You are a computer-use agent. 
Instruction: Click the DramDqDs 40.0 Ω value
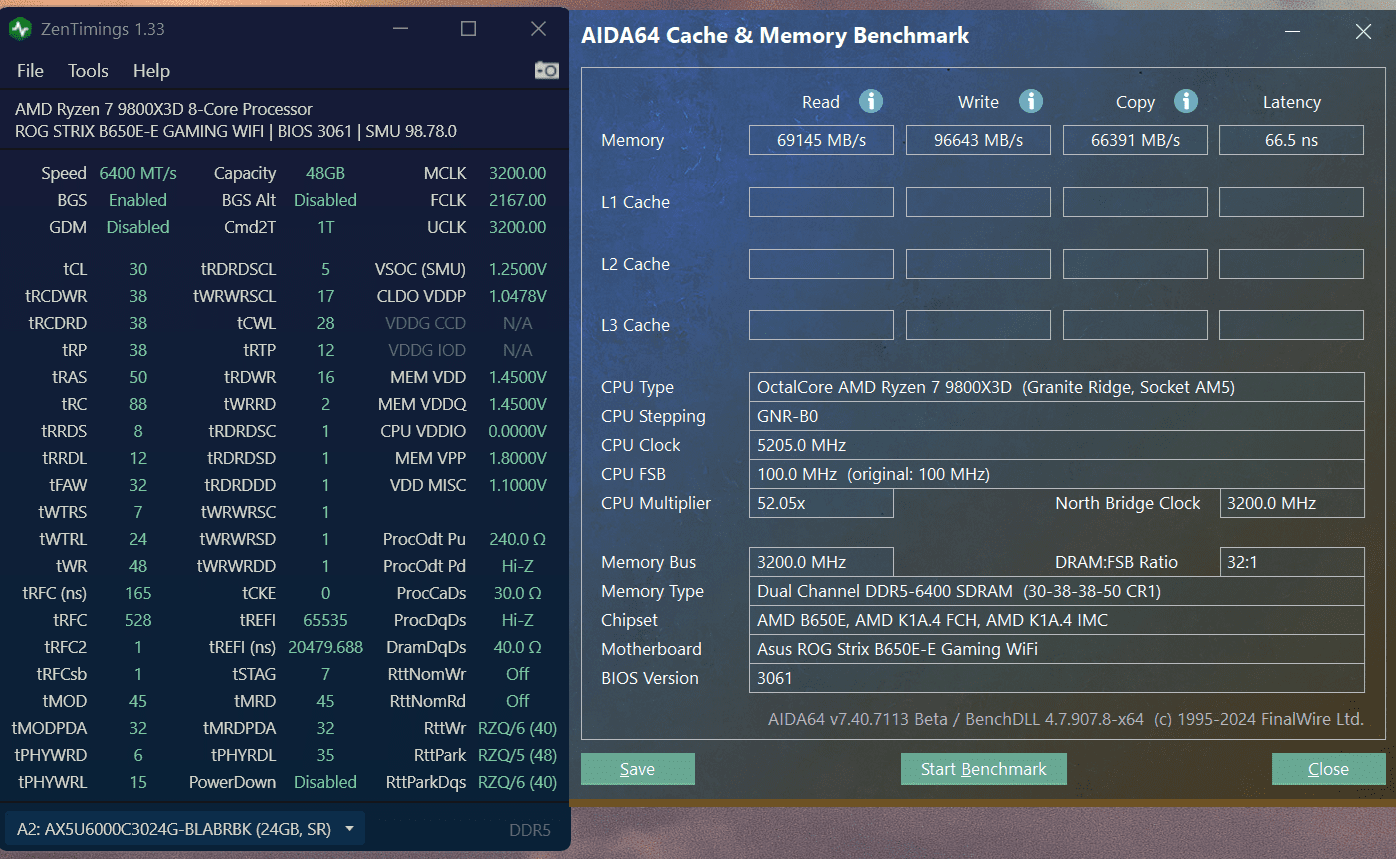[x=517, y=647]
